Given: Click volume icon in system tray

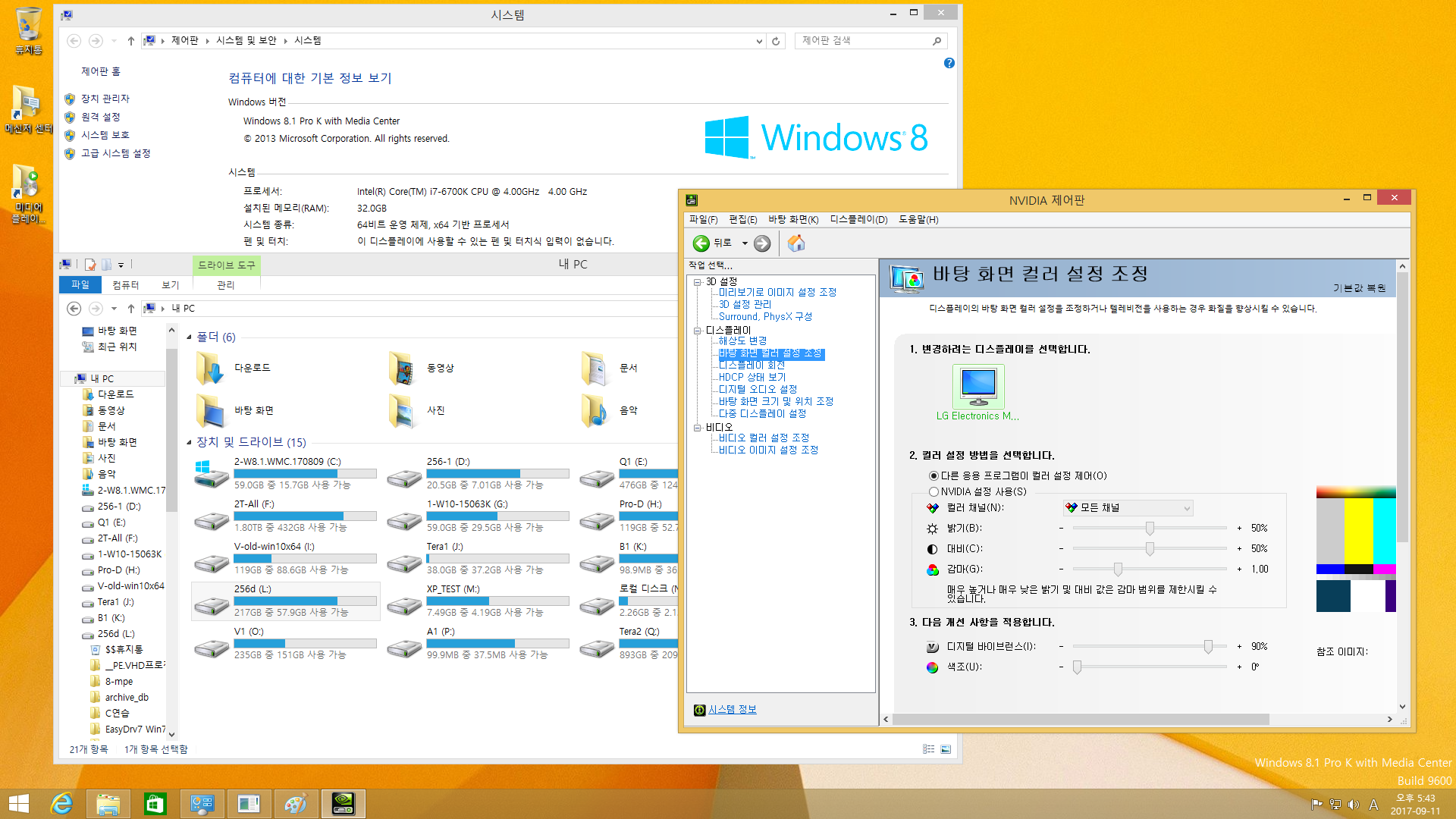Looking at the screenshot, I should pyautogui.click(x=1354, y=805).
